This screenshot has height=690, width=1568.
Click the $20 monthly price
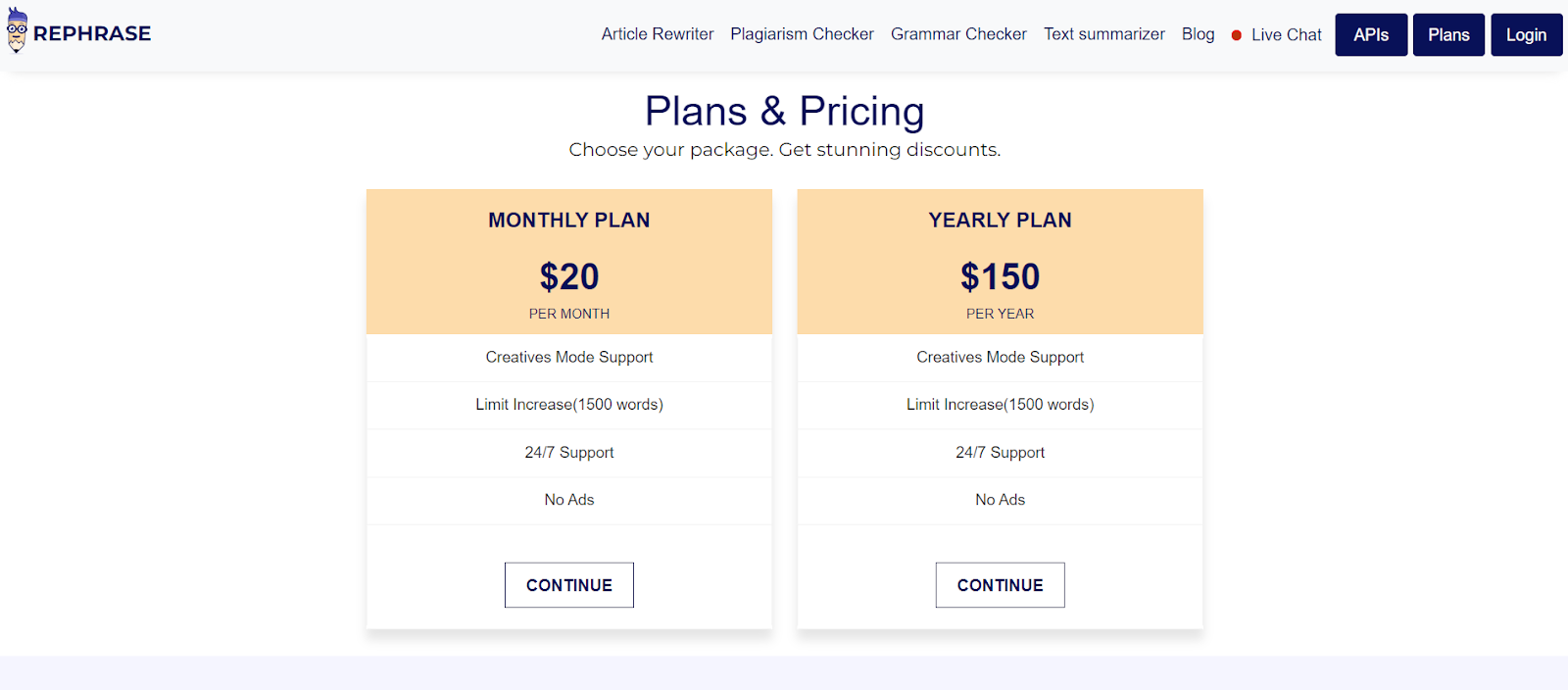tap(569, 277)
